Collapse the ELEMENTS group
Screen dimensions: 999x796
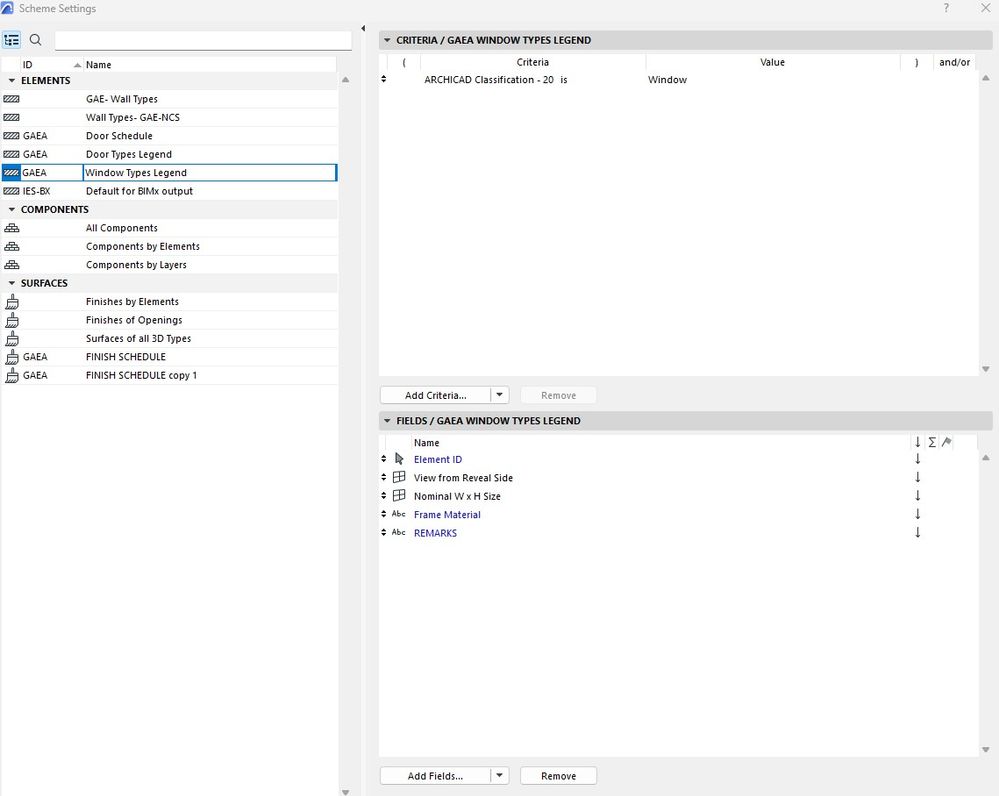pyautogui.click(x=11, y=81)
